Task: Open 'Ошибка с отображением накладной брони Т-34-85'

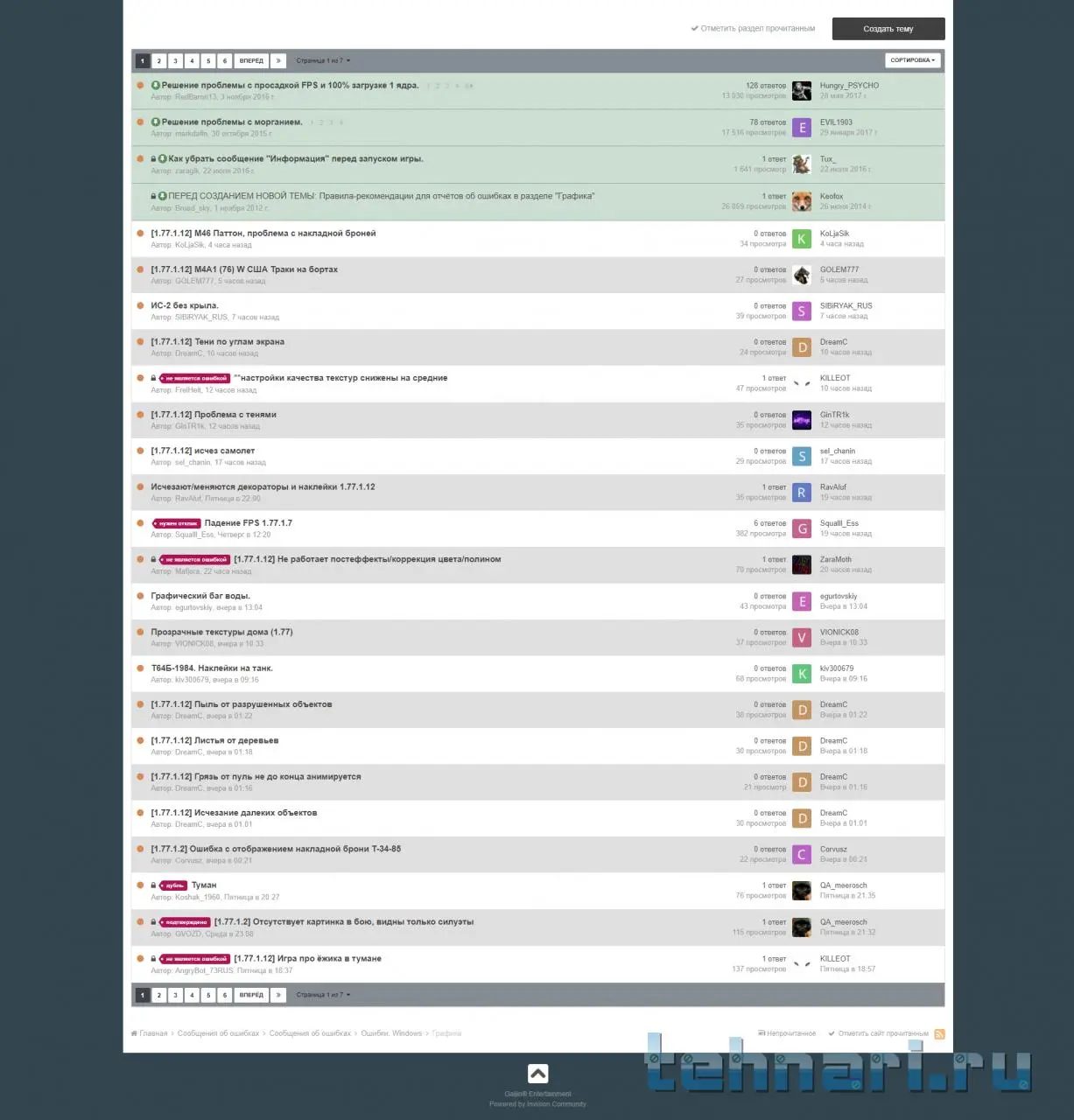Action: (276, 850)
